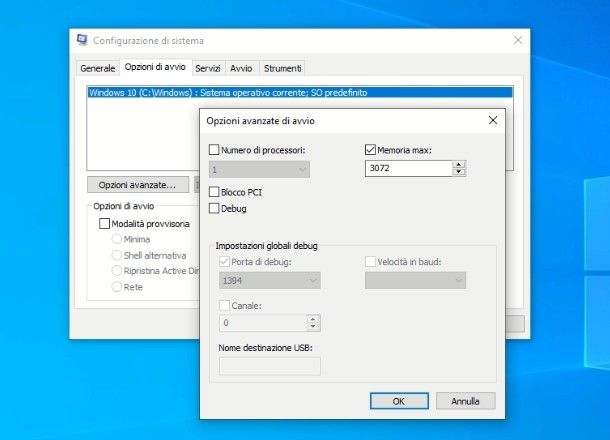Switch to the Generale tab
610x440 pixels.
click(x=98, y=68)
